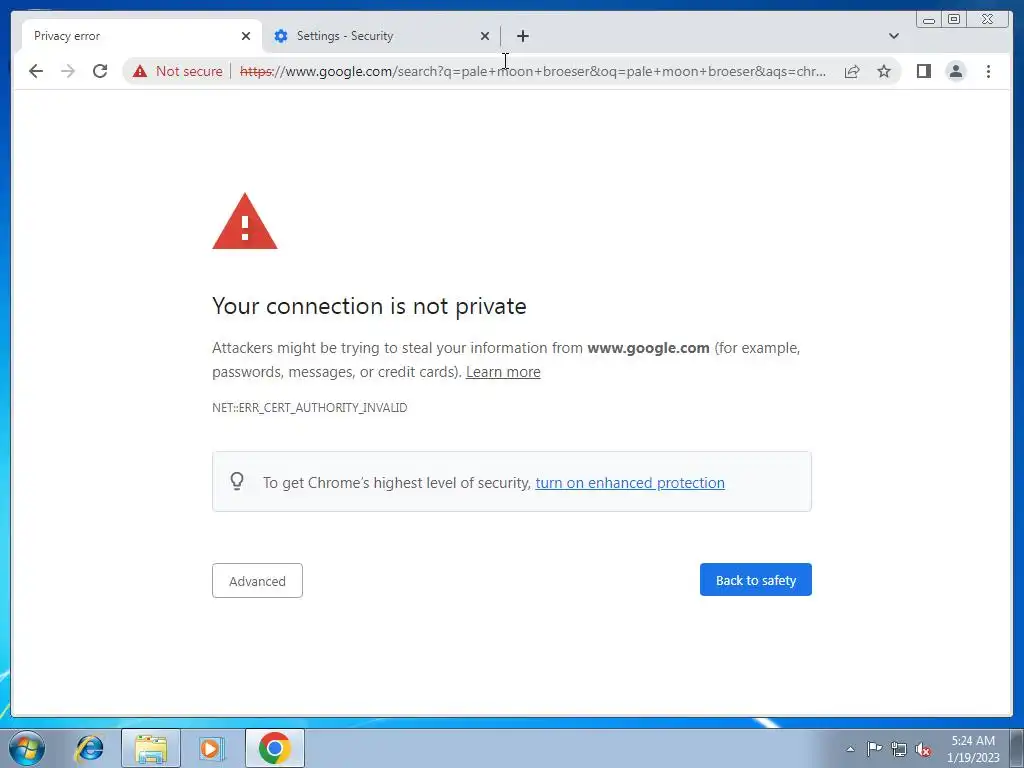Open the Chrome three-dot menu
The image size is (1024, 768).
pos(988,71)
